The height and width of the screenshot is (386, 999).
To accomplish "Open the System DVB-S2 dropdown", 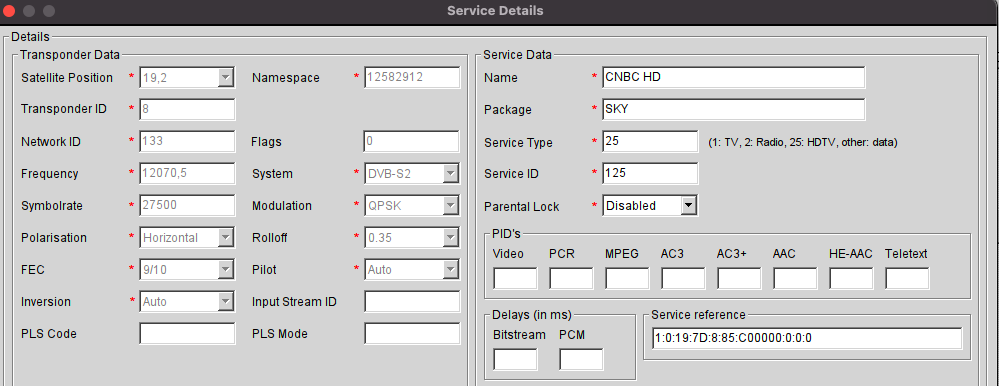I will [x=412, y=173].
